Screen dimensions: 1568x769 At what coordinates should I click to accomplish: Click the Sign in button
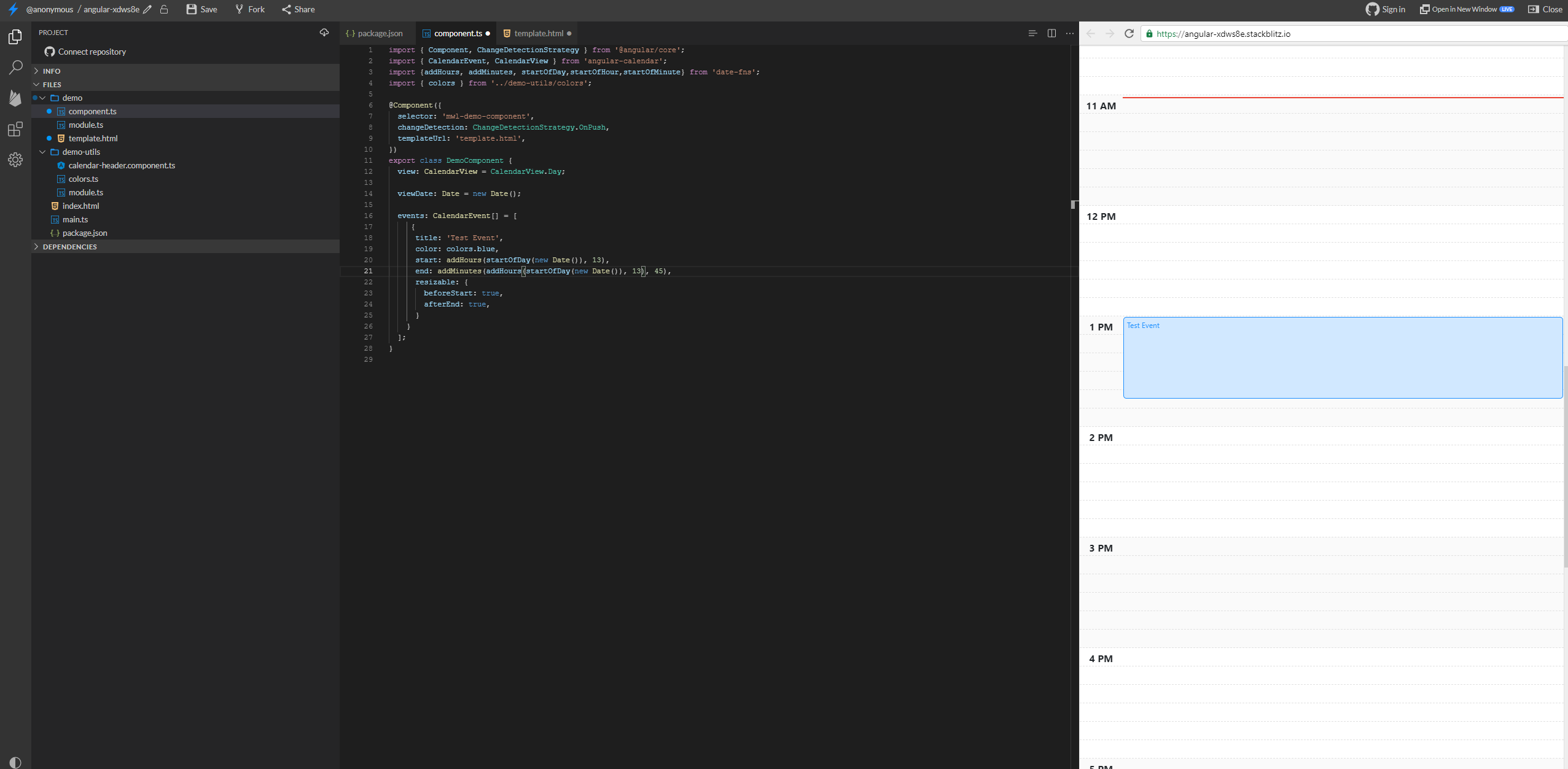1385,9
